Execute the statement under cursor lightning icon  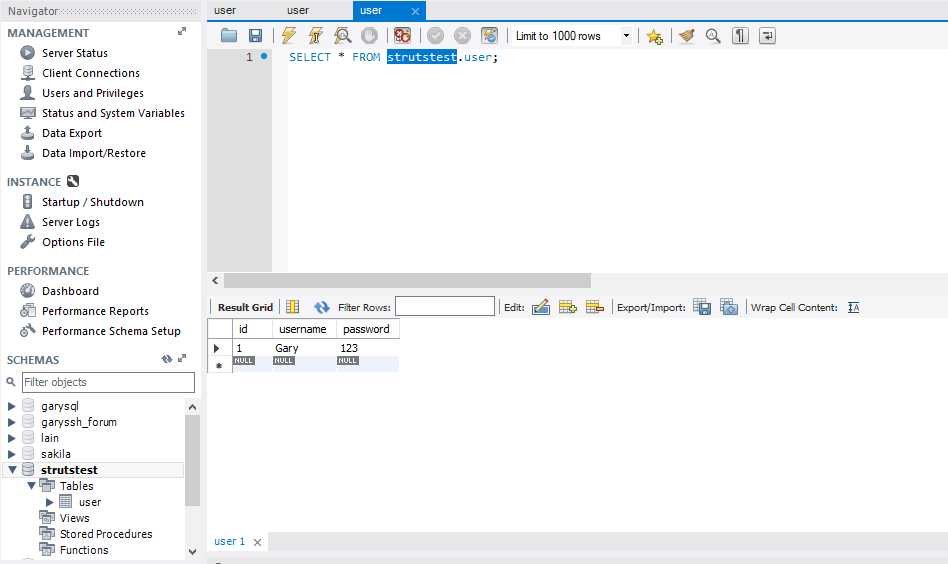[x=316, y=36]
